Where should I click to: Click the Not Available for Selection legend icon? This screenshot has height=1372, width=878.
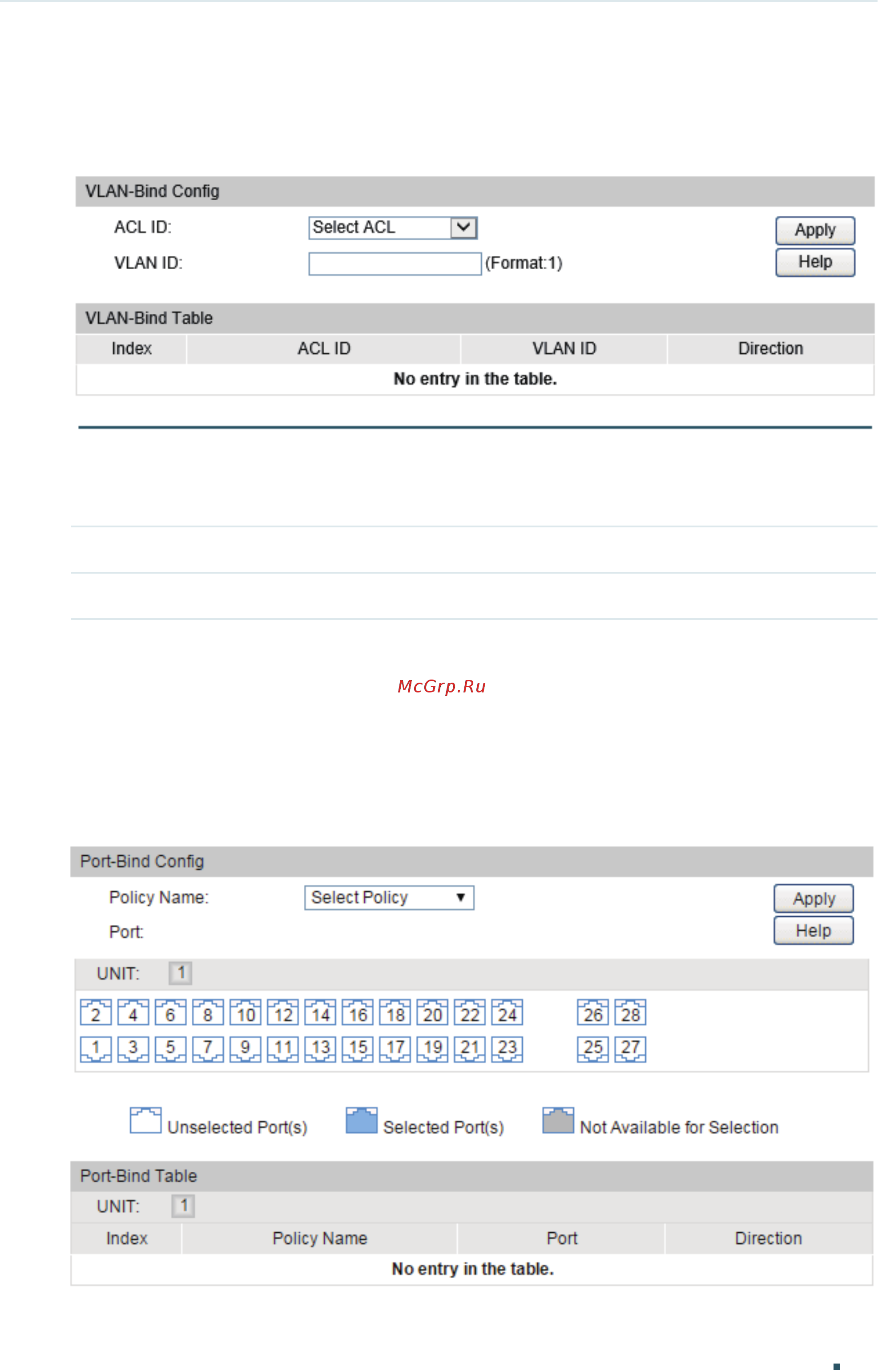(558, 1121)
